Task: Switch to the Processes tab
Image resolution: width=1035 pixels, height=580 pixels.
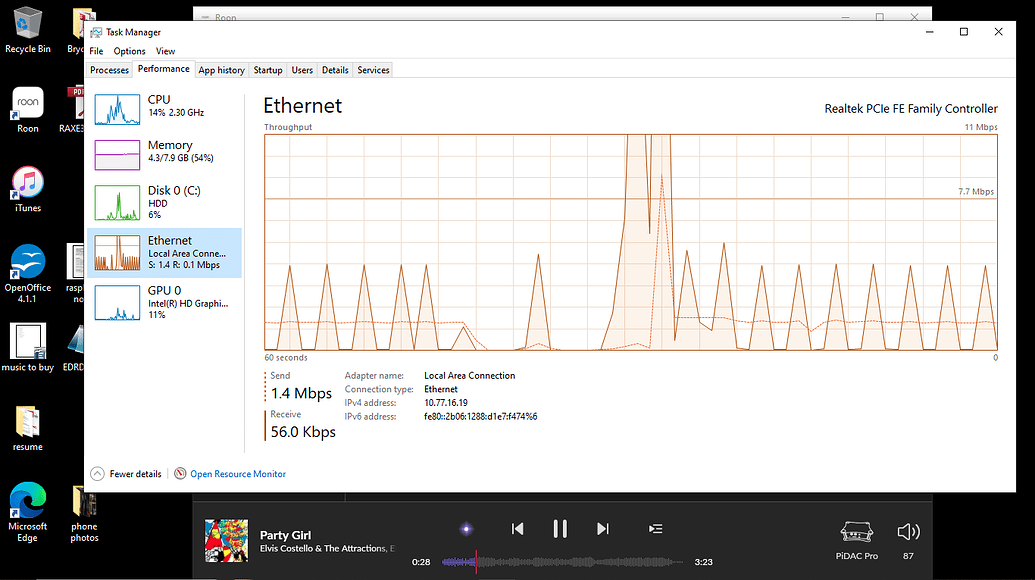Action: tap(108, 70)
